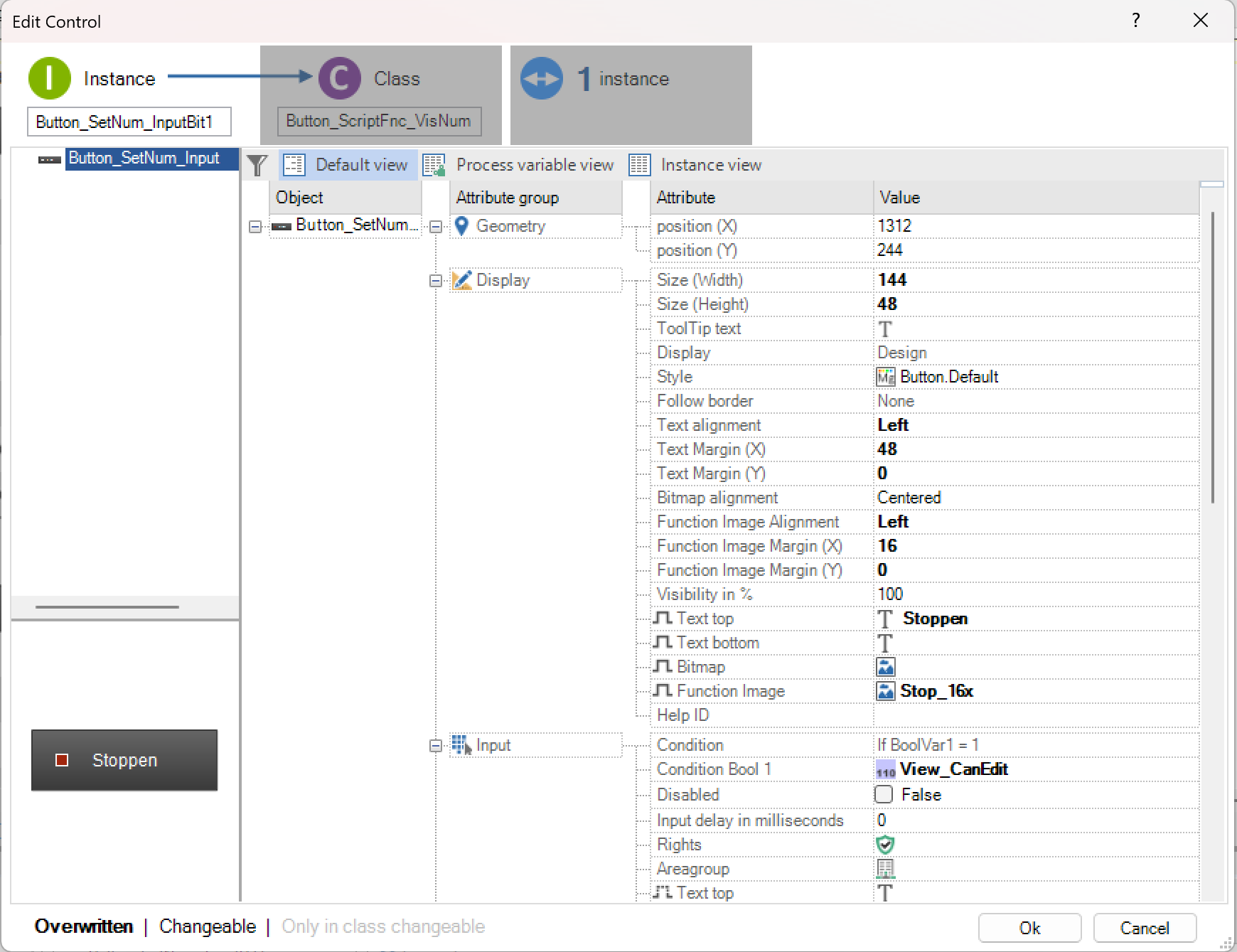Viewport: 1237px width, 952px height.
Task: Click the Style Button.Default icon
Action: (886, 377)
